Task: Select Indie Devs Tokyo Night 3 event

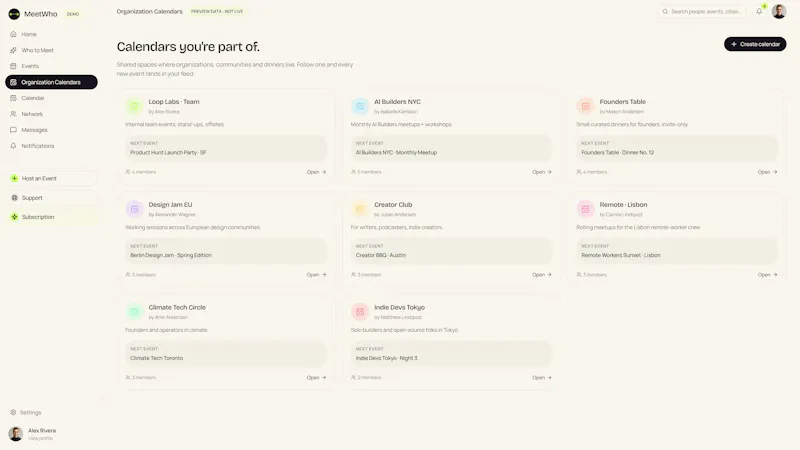Action: coord(452,354)
